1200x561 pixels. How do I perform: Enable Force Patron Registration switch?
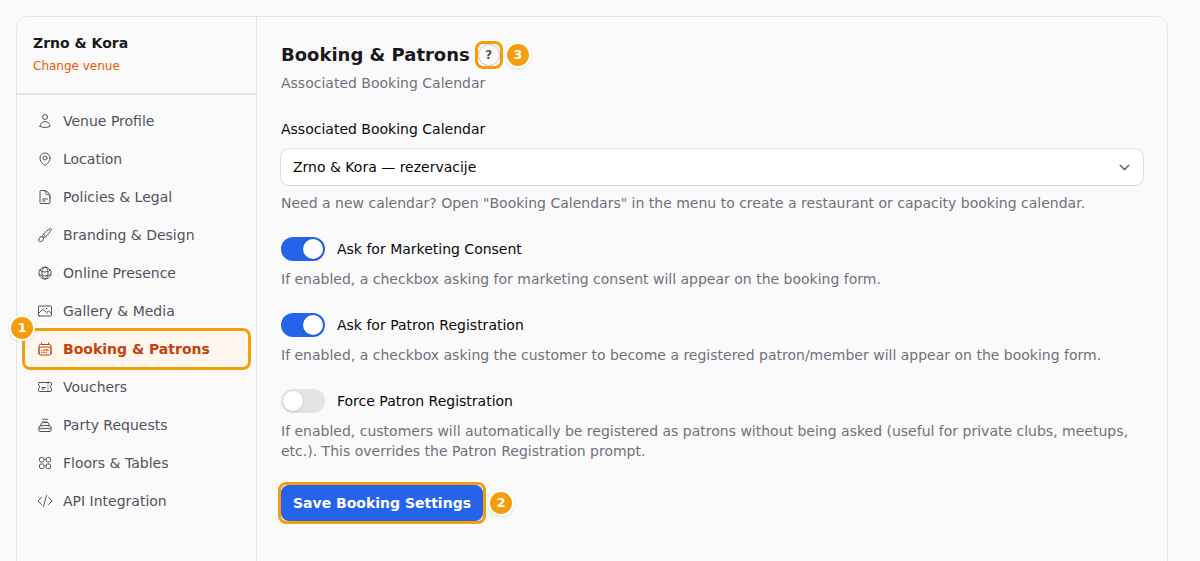click(303, 401)
